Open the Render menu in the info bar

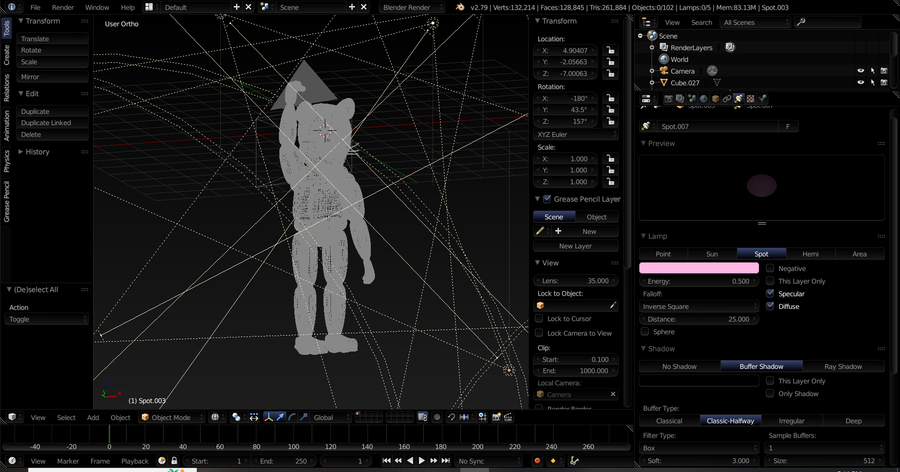(x=63, y=7)
